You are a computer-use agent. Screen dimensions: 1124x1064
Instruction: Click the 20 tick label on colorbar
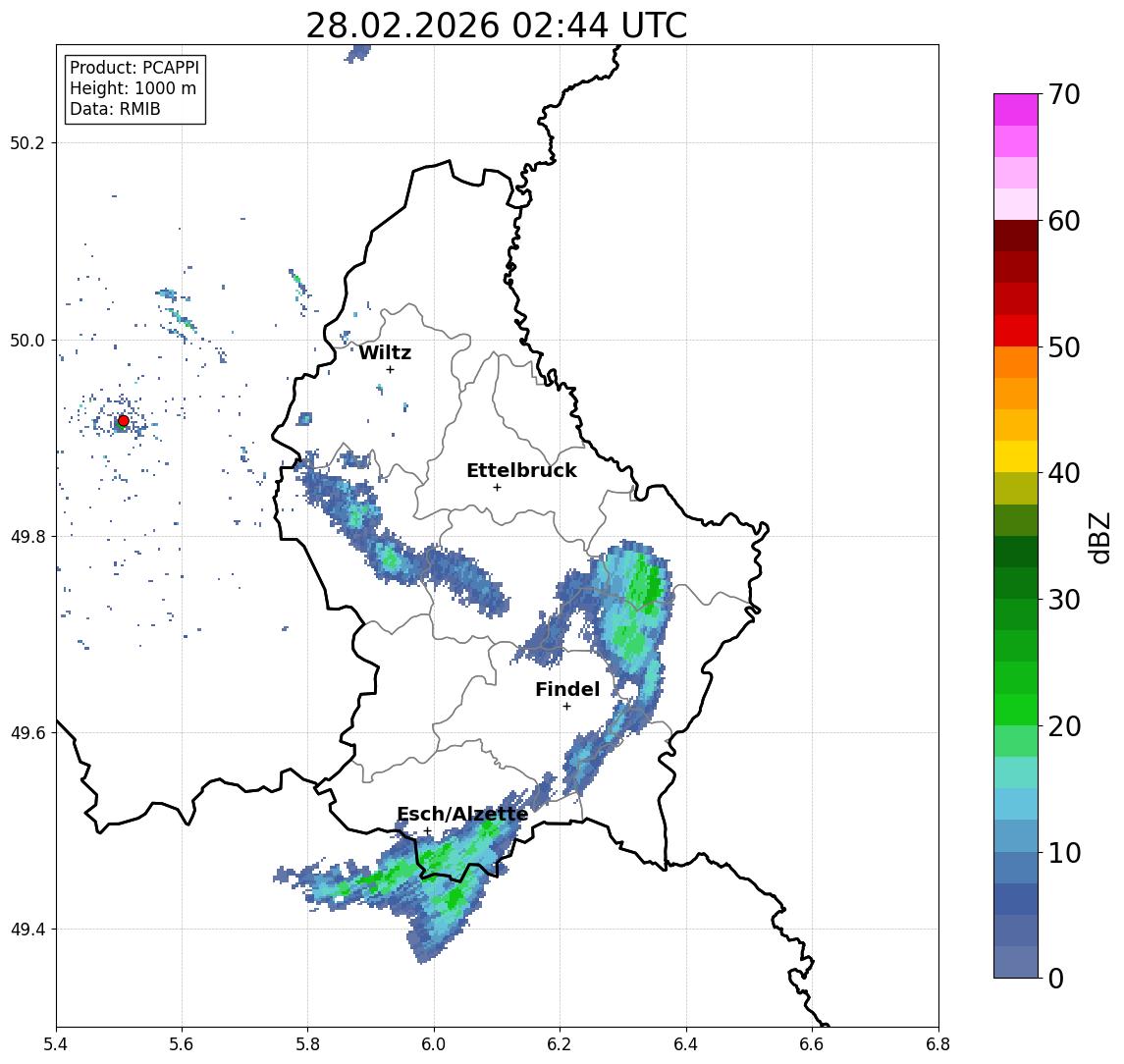[1064, 725]
